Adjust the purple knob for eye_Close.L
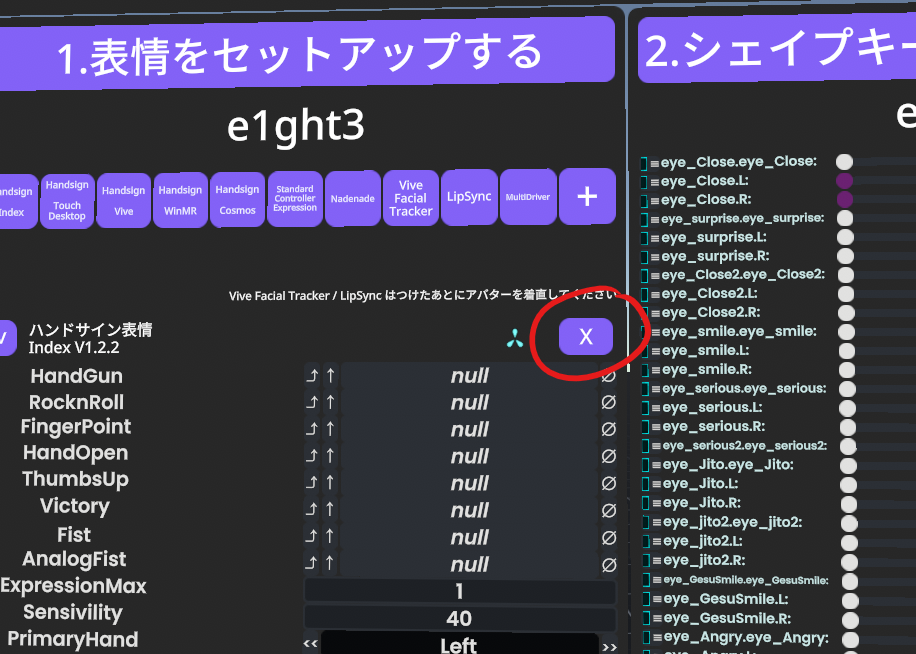916x654 pixels. point(845,180)
